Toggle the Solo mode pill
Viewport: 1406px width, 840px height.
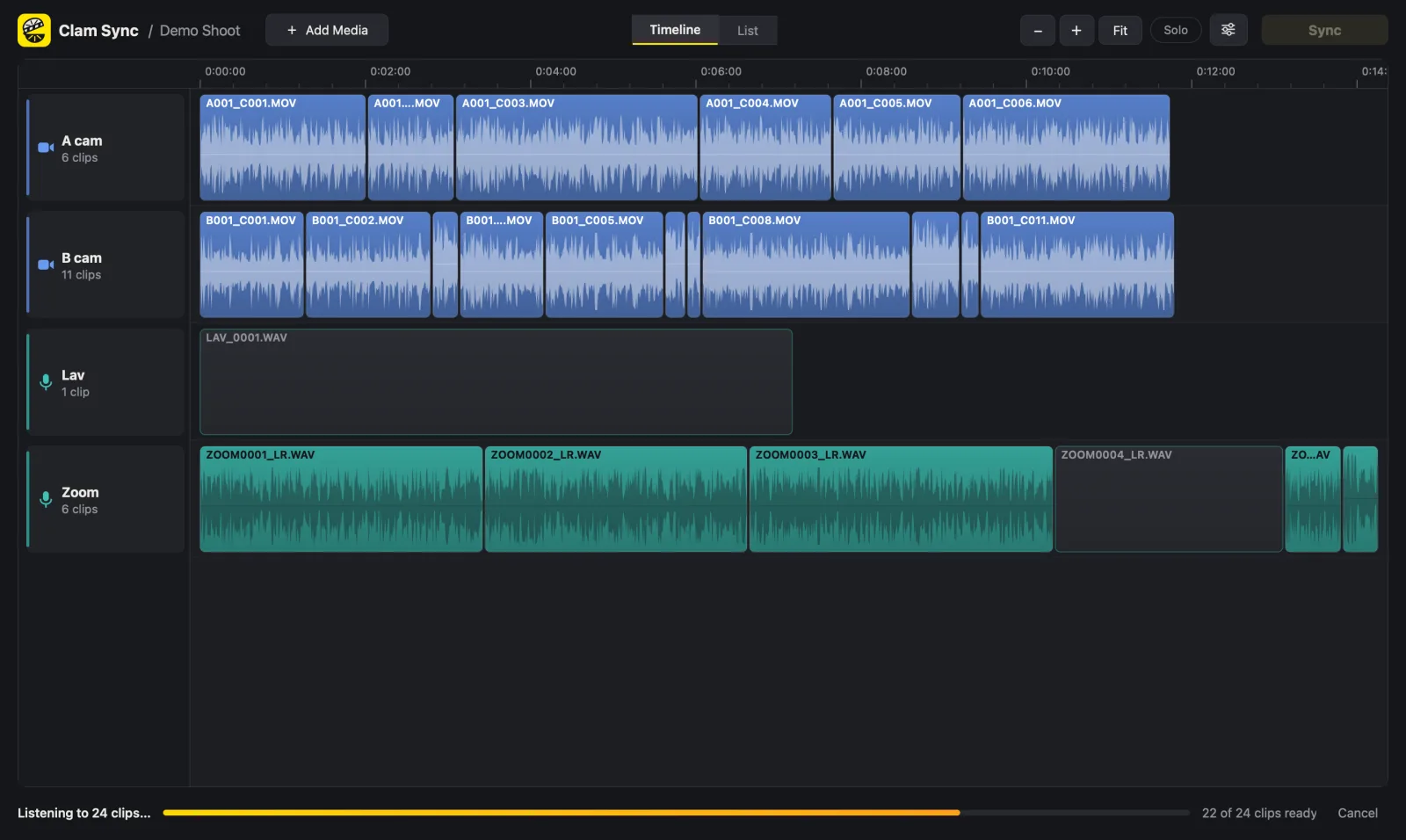click(x=1176, y=30)
